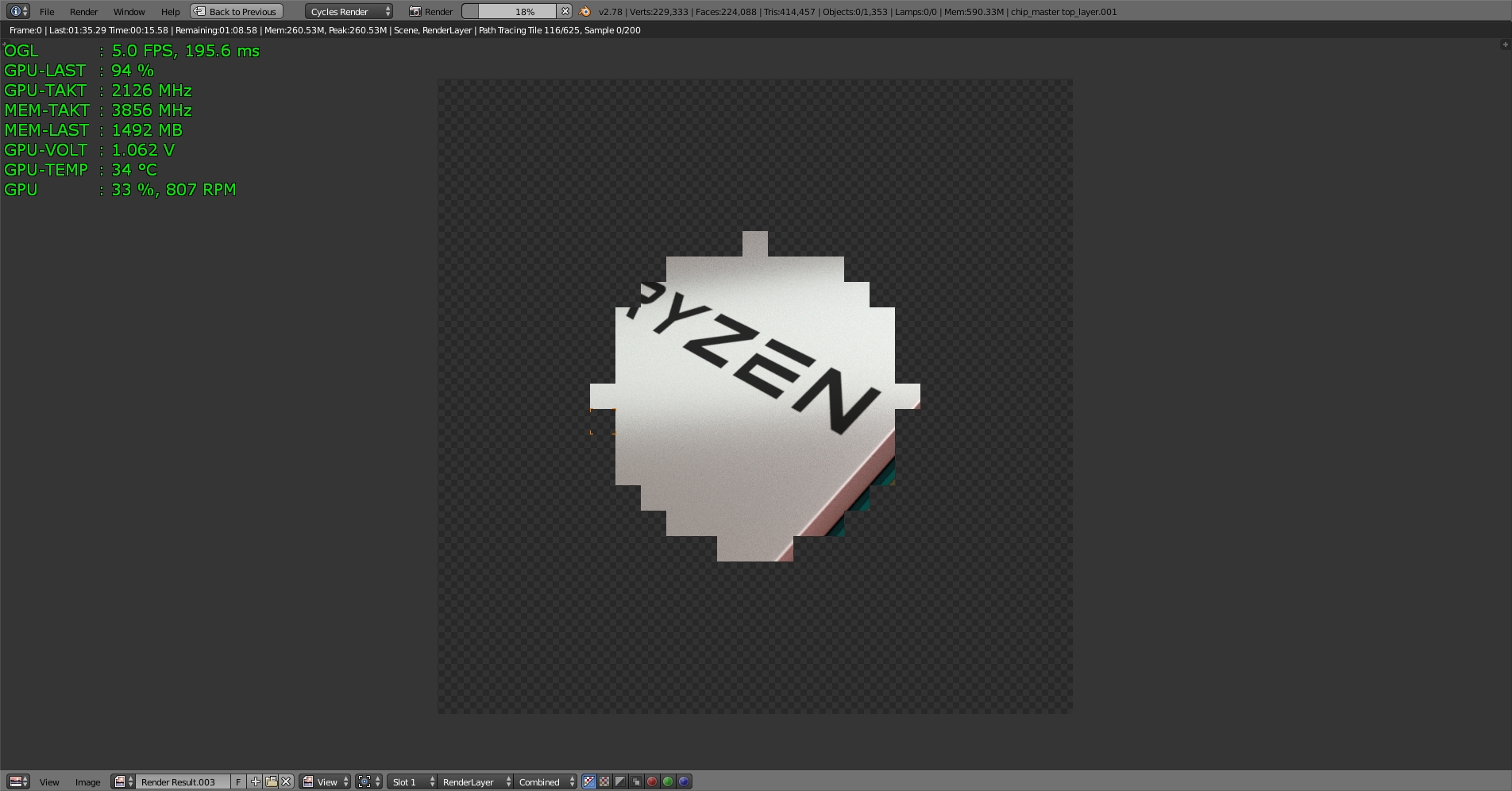The width and height of the screenshot is (1512, 791).
Task: Click the MEM-LAST 1492 MB overlay reading
Action: click(94, 130)
